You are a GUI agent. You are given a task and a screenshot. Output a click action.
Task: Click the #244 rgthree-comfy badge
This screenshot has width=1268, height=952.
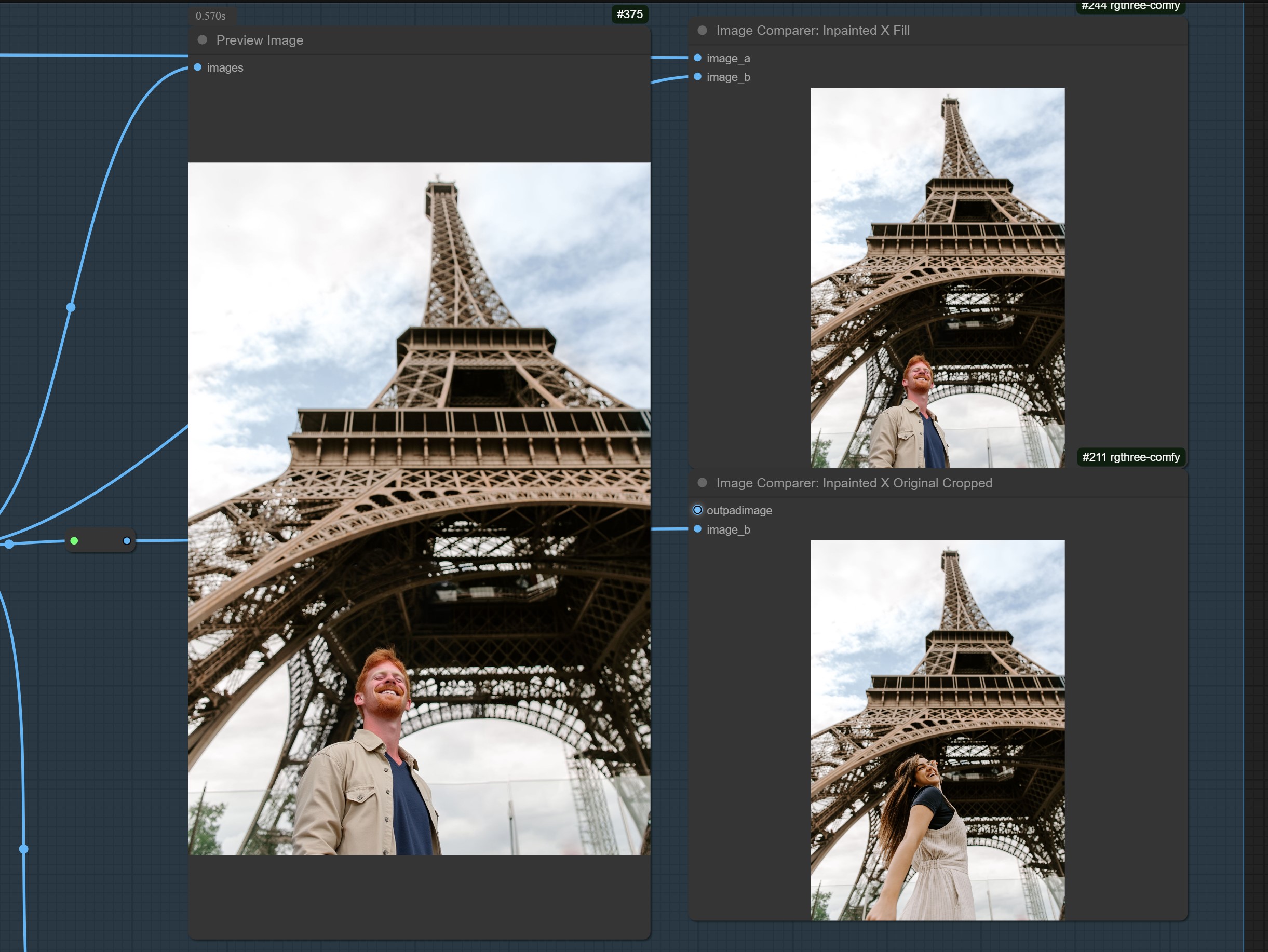click(x=1130, y=6)
